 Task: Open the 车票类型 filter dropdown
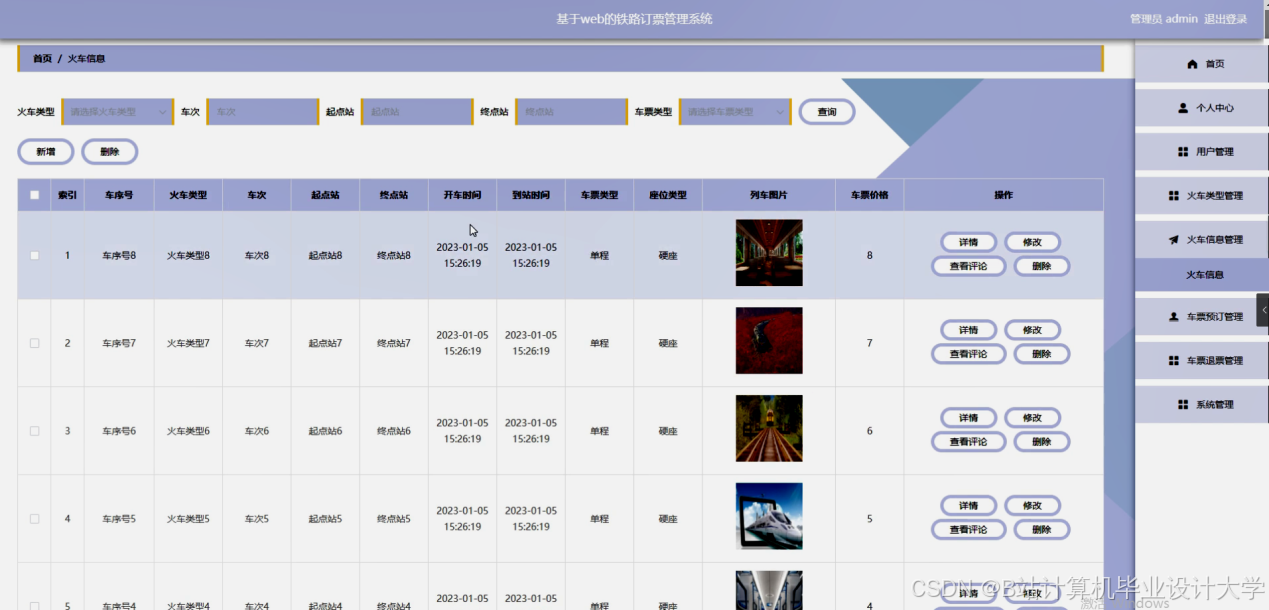pos(735,112)
